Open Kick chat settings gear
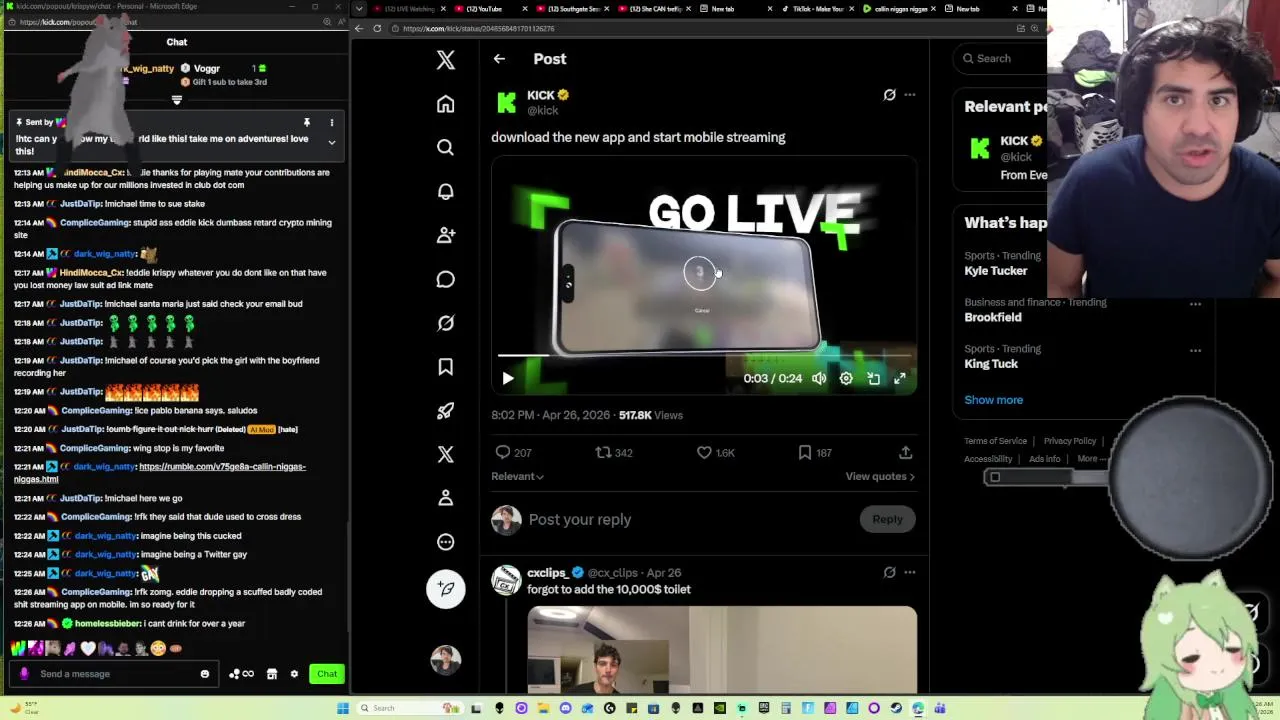 (x=294, y=674)
